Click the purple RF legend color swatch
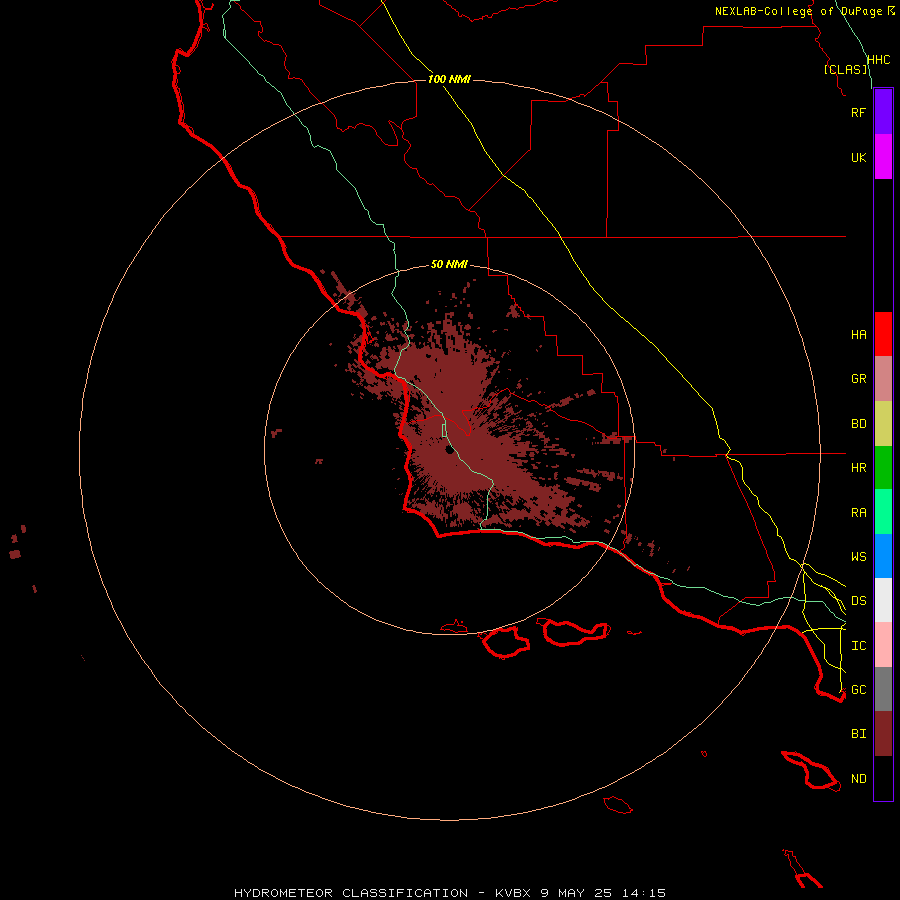 [883, 112]
